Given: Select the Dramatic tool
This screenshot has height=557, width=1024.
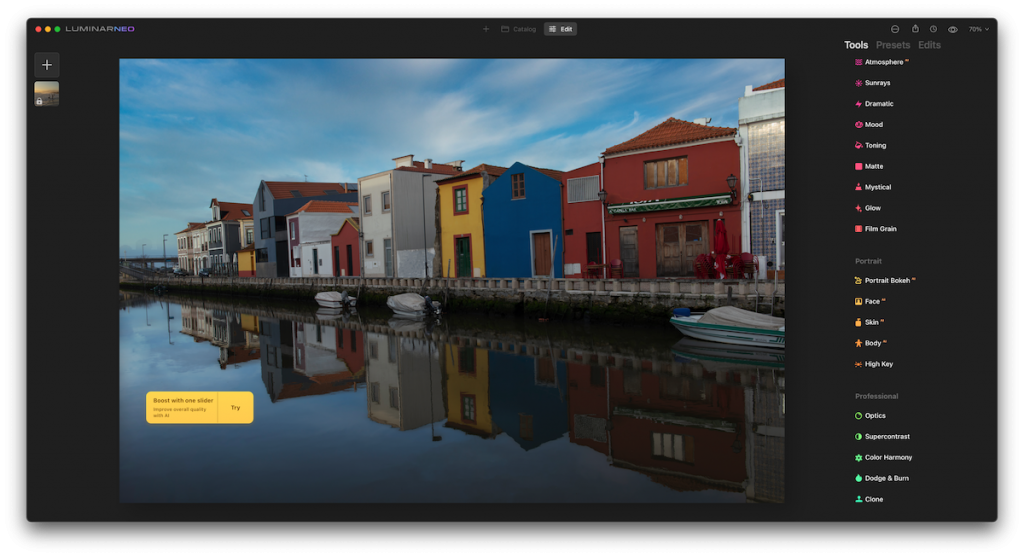Looking at the screenshot, I should 878,104.
